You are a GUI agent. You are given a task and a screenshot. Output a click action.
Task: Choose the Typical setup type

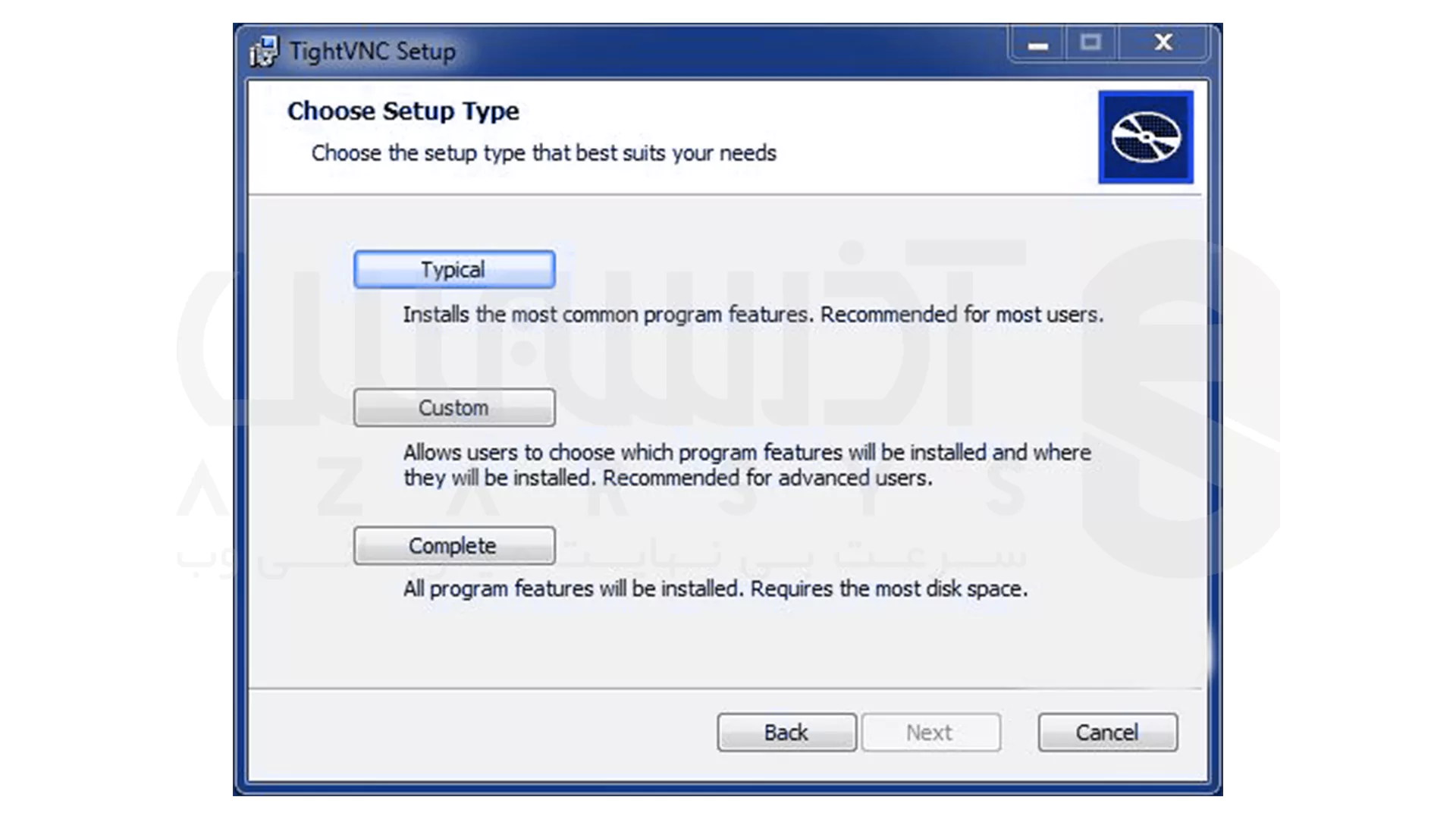[x=453, y=270]
